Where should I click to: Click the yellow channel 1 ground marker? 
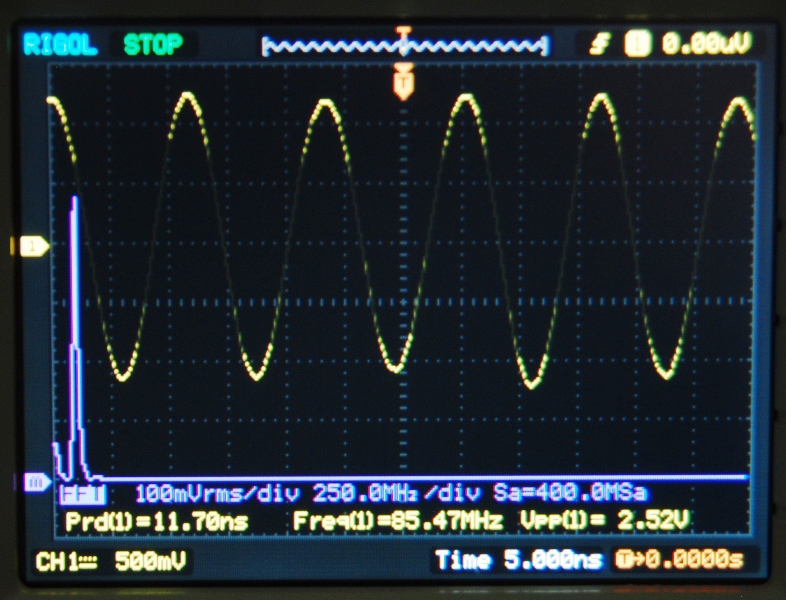click(x=31, y=246)
